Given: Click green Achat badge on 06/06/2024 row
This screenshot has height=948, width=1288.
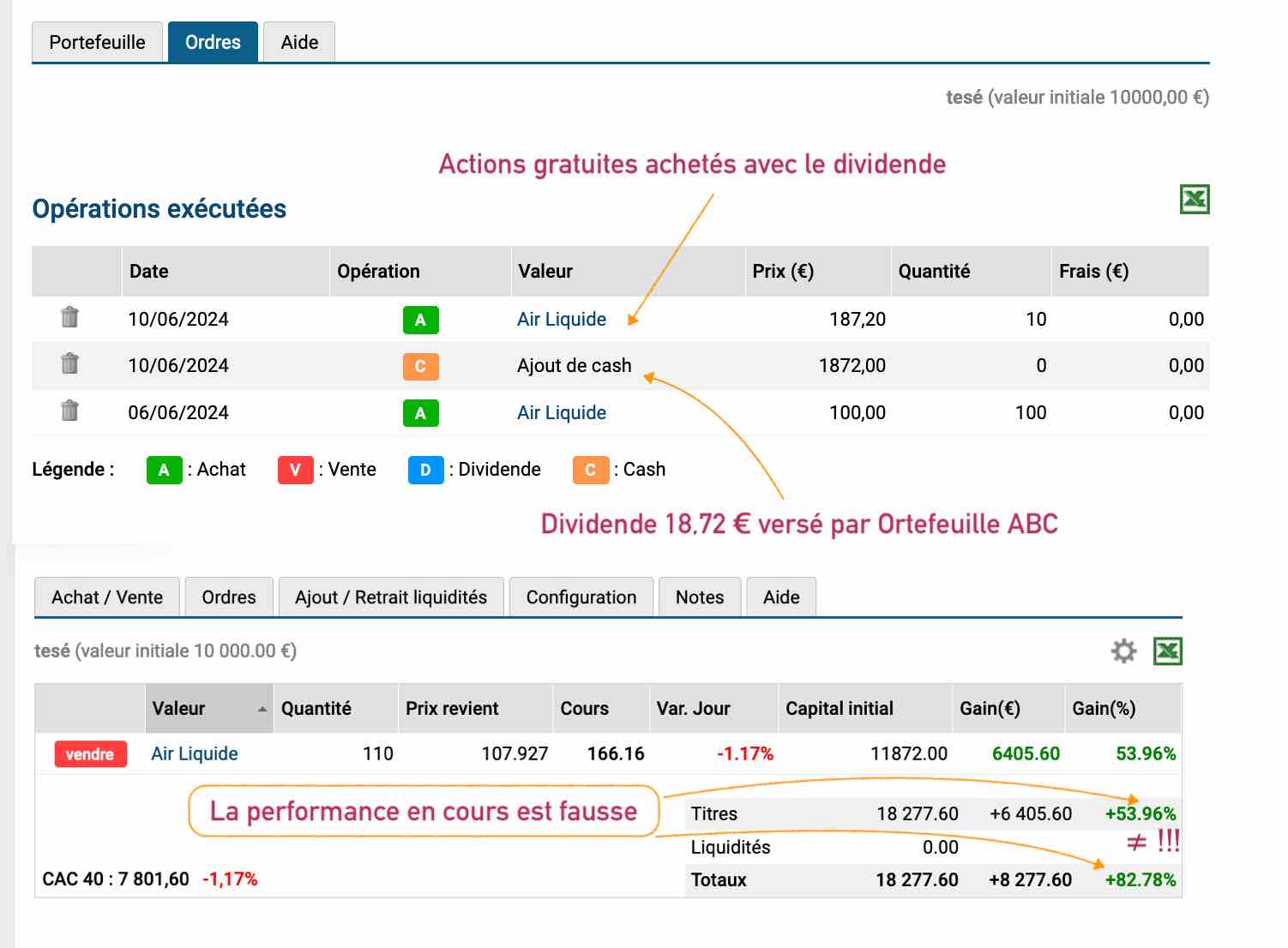Looking at the screenshot, I should tap(420, 413).
